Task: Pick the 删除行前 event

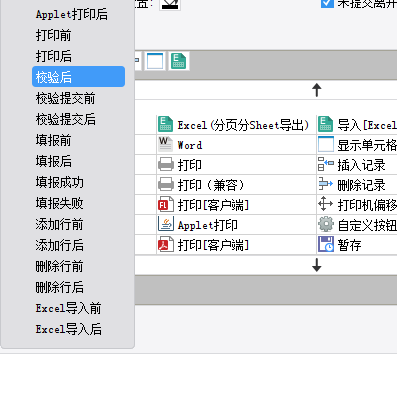Action: click(60, 266)
